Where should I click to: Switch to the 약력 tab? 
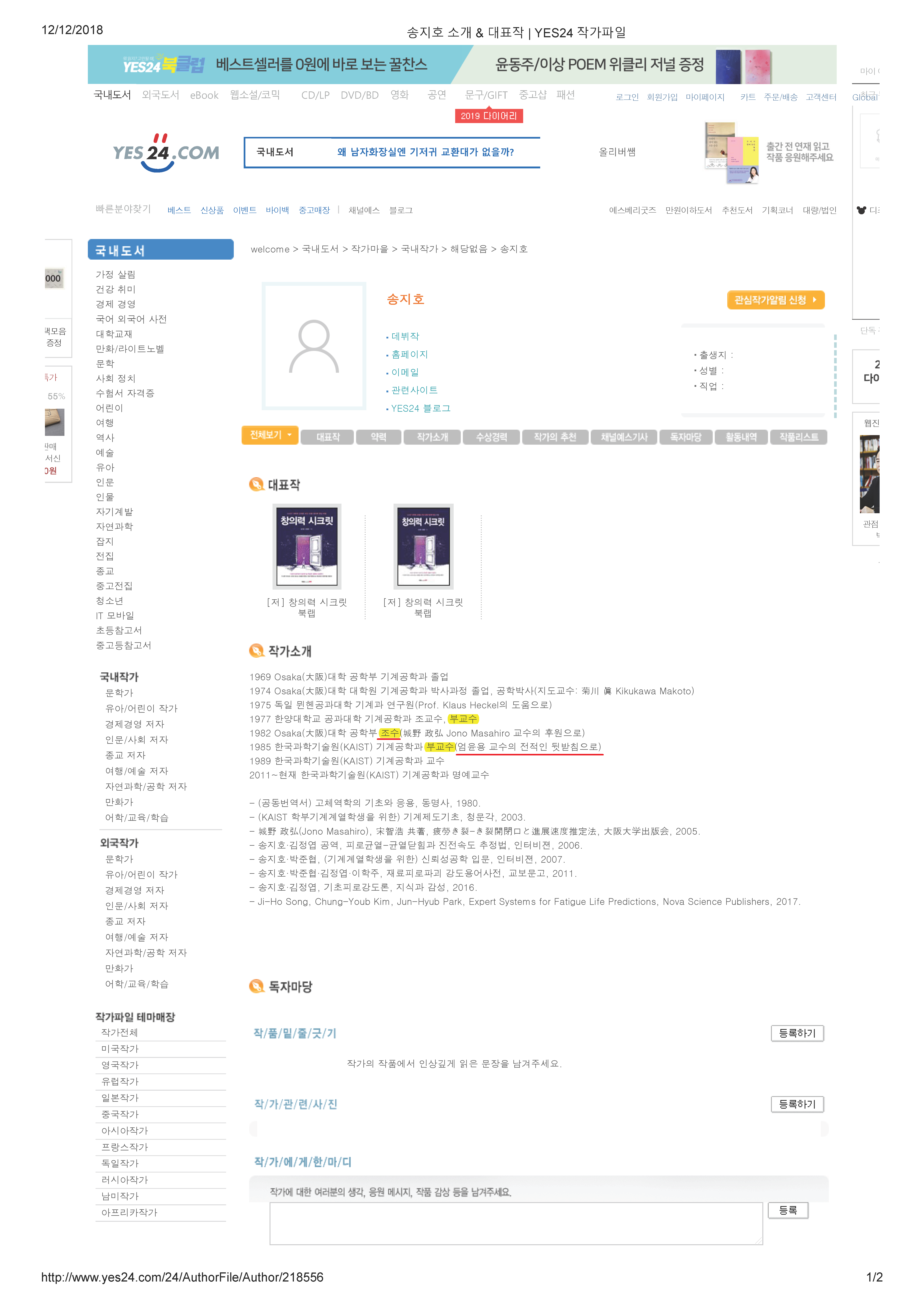point(379,437)
